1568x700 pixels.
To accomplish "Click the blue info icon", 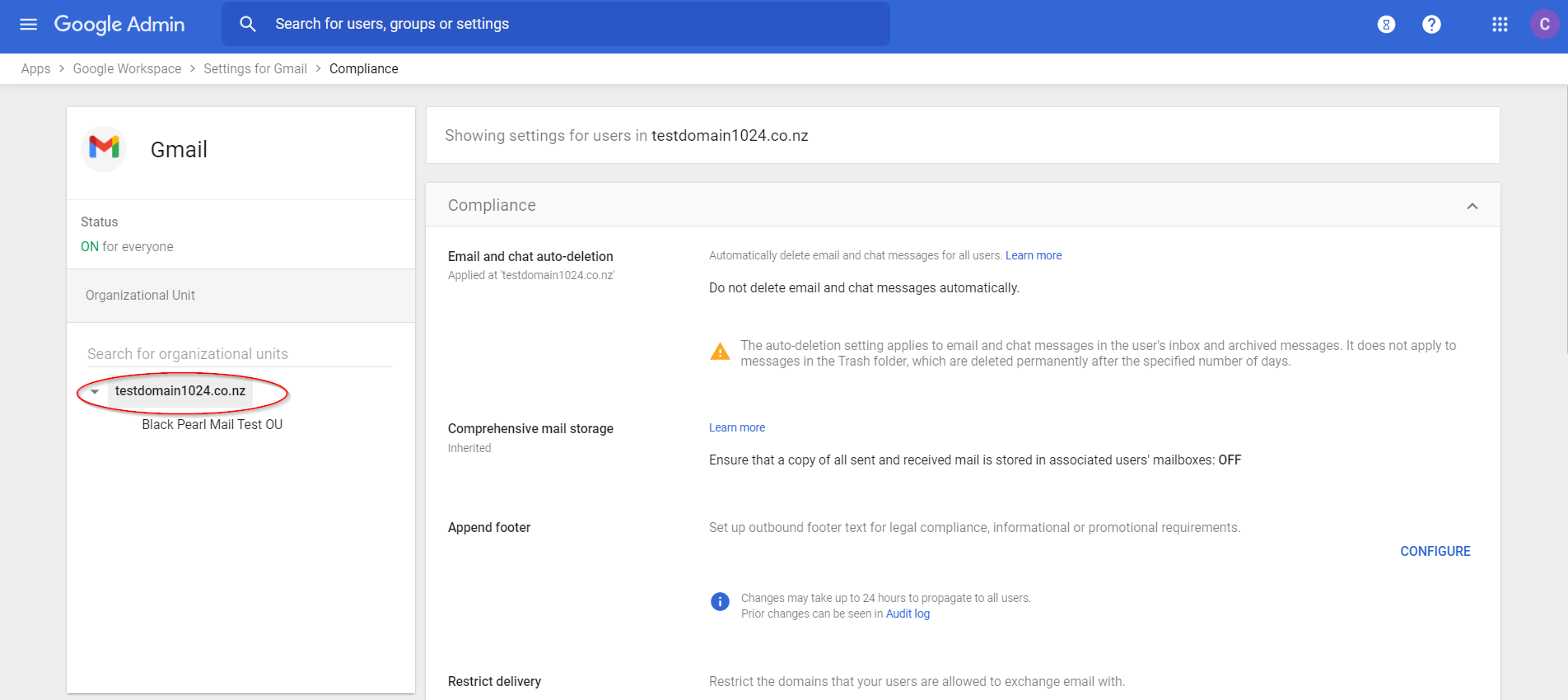I will tap(720, 602).
